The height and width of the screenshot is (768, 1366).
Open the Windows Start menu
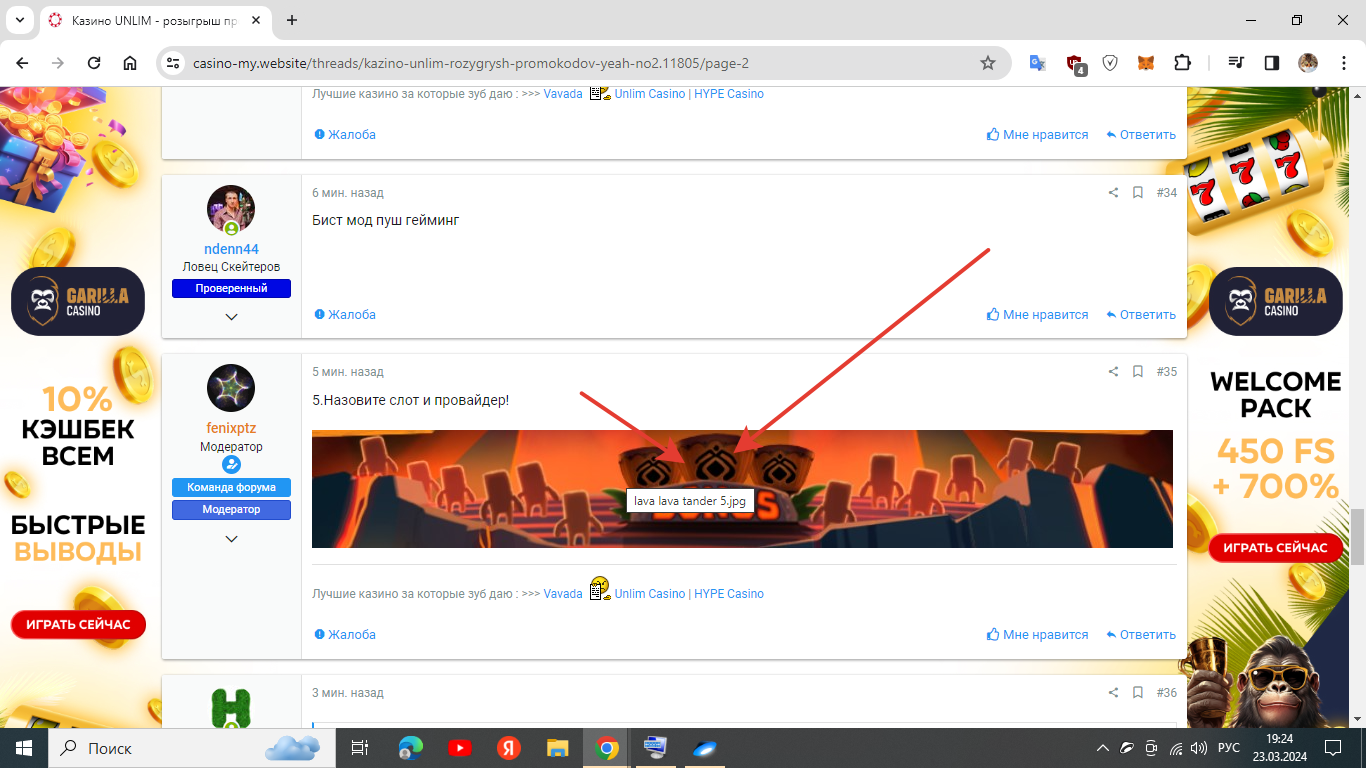pyautogui.click(x=24, y=748)
